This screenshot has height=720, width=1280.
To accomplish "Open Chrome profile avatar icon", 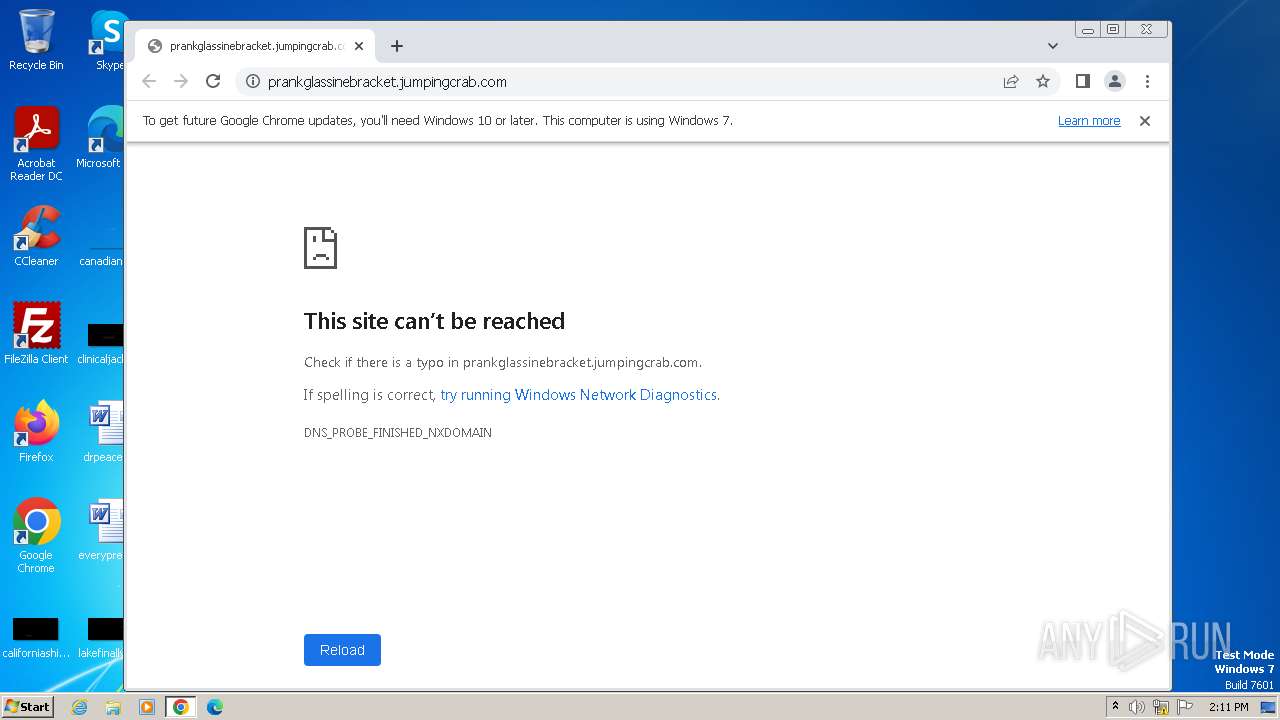I will 1115,82.
